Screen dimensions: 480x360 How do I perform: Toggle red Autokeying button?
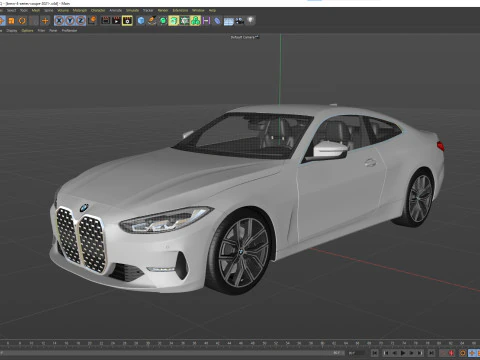click(452, 353)
